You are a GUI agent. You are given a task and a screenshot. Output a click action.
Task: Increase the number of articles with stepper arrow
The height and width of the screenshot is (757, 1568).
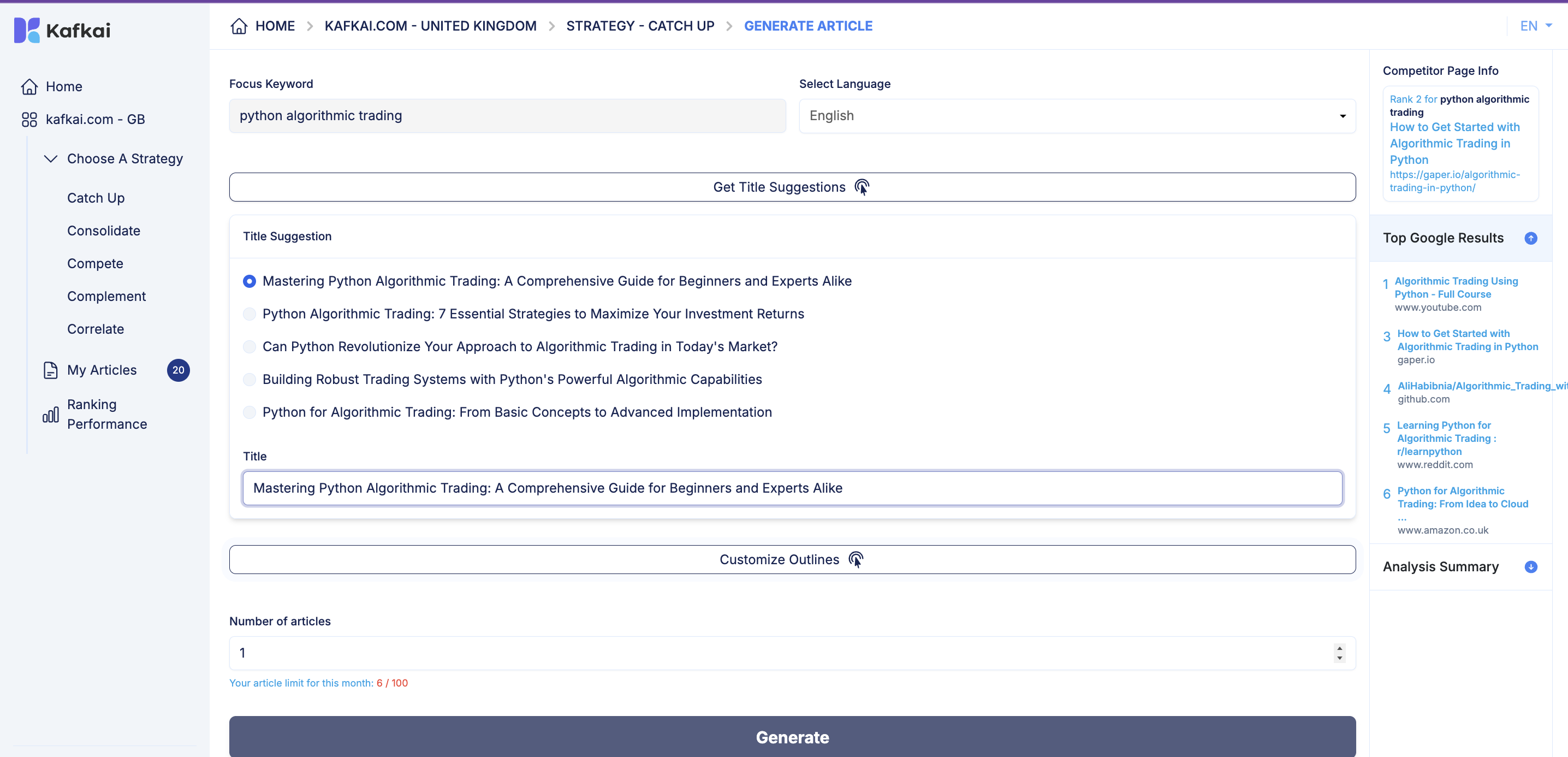point(1339,648)
